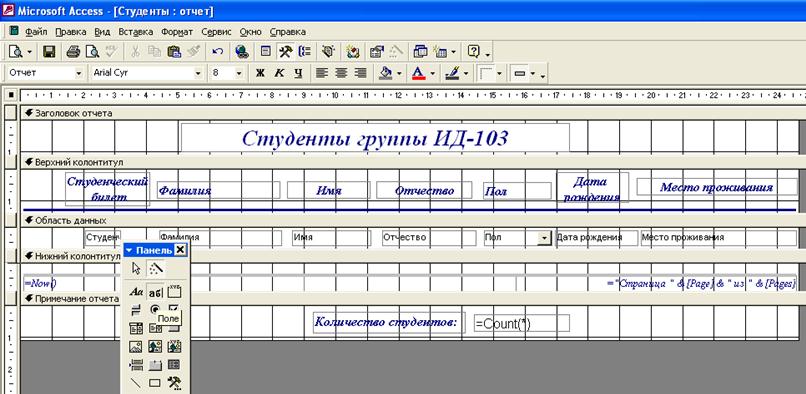The width and height of the screenshot is (806, 394).
Task: Open the View button dropdown arrow
Action: tap(29, 52)
